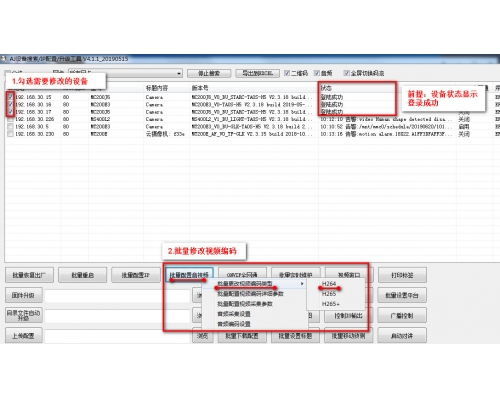This screenshot has width=500, height=400.
Task: Click the status cell stamped 10:12:10
Action: pyautogui.click(x=386, y=119)
